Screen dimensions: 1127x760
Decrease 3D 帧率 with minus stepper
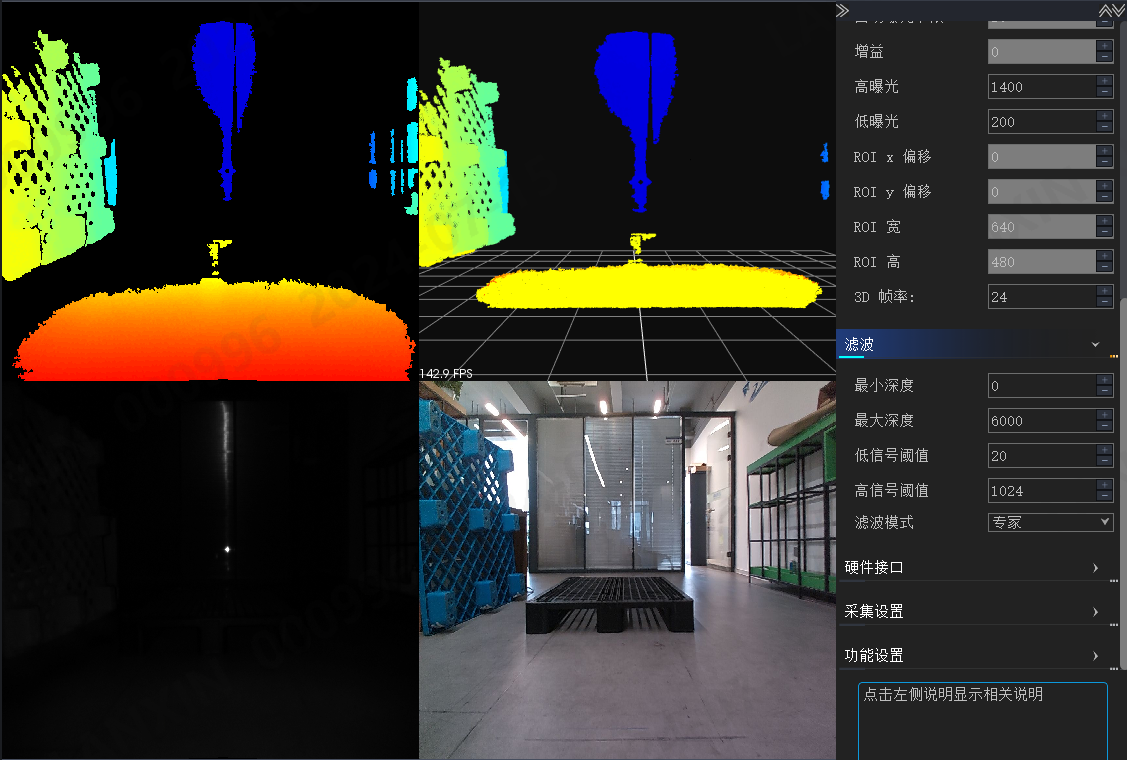point(1105,303)
